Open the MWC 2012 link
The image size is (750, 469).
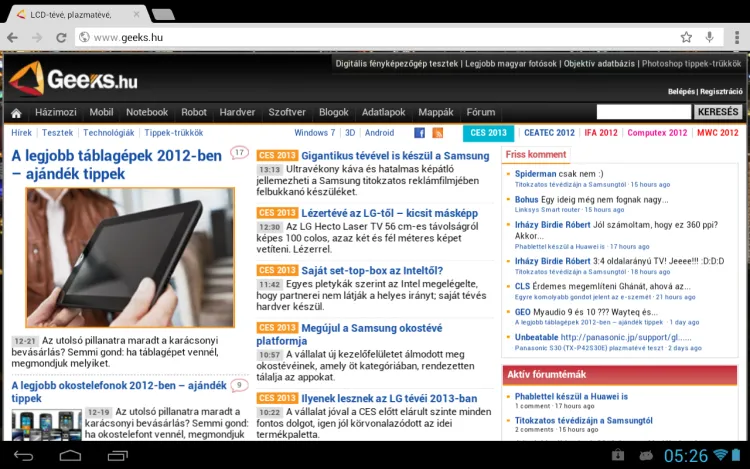[x=717, y=133]
